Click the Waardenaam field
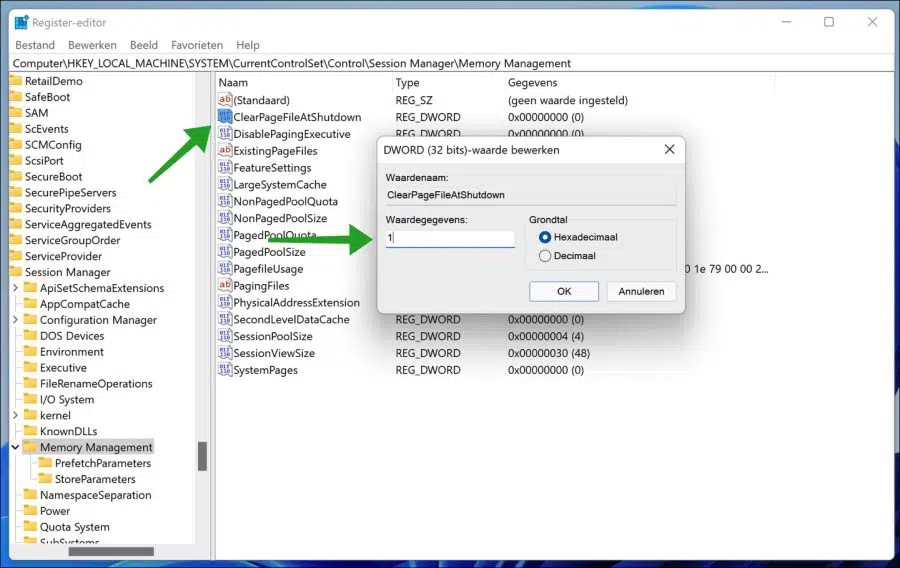Image resolution: width=900 pixels, height=568 pixels. click(x=530, y=195)
